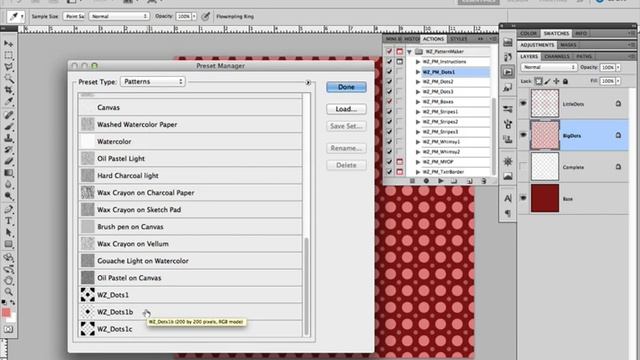
Task: Open the Preset Manager flyout menu arrow
Action: point(308,82)
